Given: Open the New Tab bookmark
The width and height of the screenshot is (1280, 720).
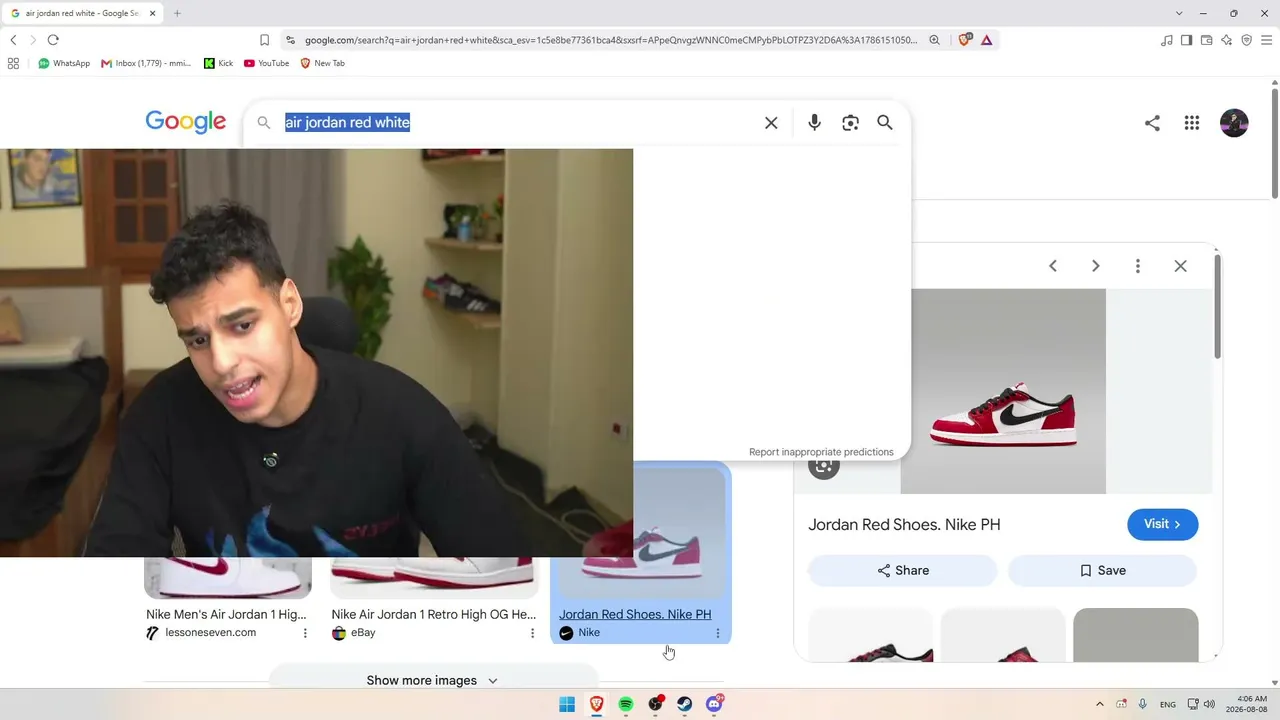Looking at the screenshot, I should click(322, 63).
